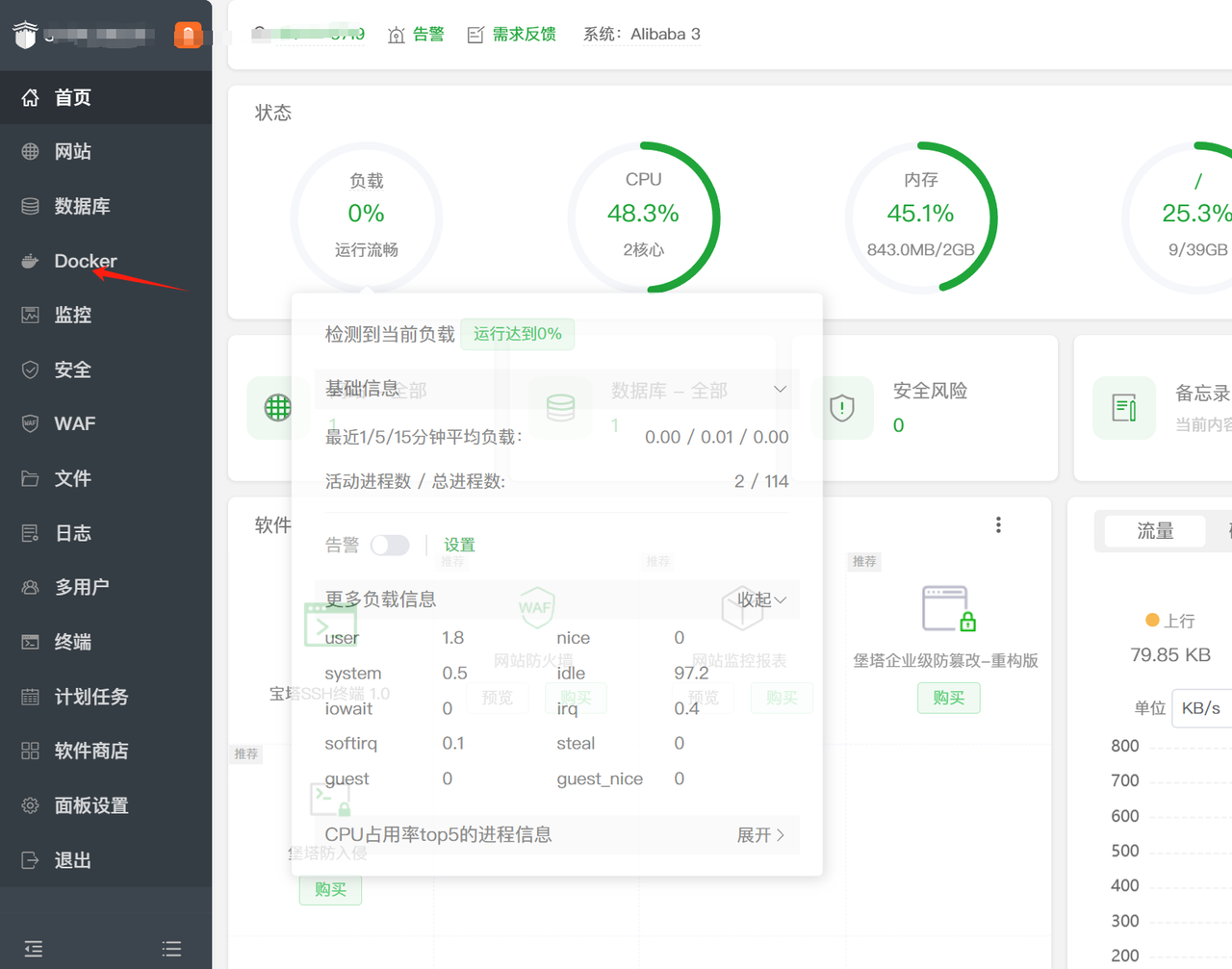Click the 备忘录 memo note icon
Screen dimensions: 1232x969
tap(1124, 408)
